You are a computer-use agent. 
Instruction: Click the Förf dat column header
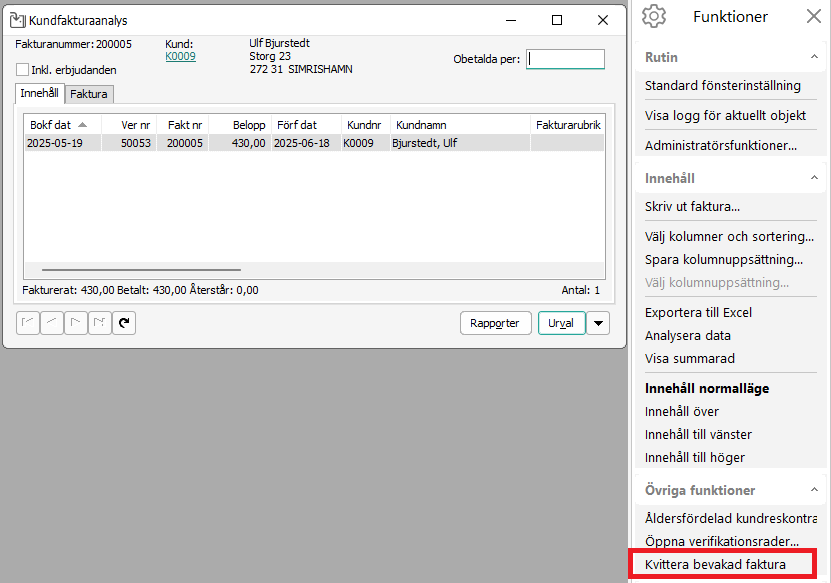tap(306, 125)
